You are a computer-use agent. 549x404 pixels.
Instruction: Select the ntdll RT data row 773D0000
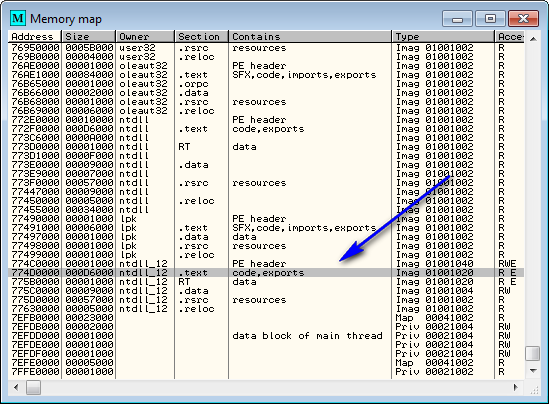click(x=266, y=146)
